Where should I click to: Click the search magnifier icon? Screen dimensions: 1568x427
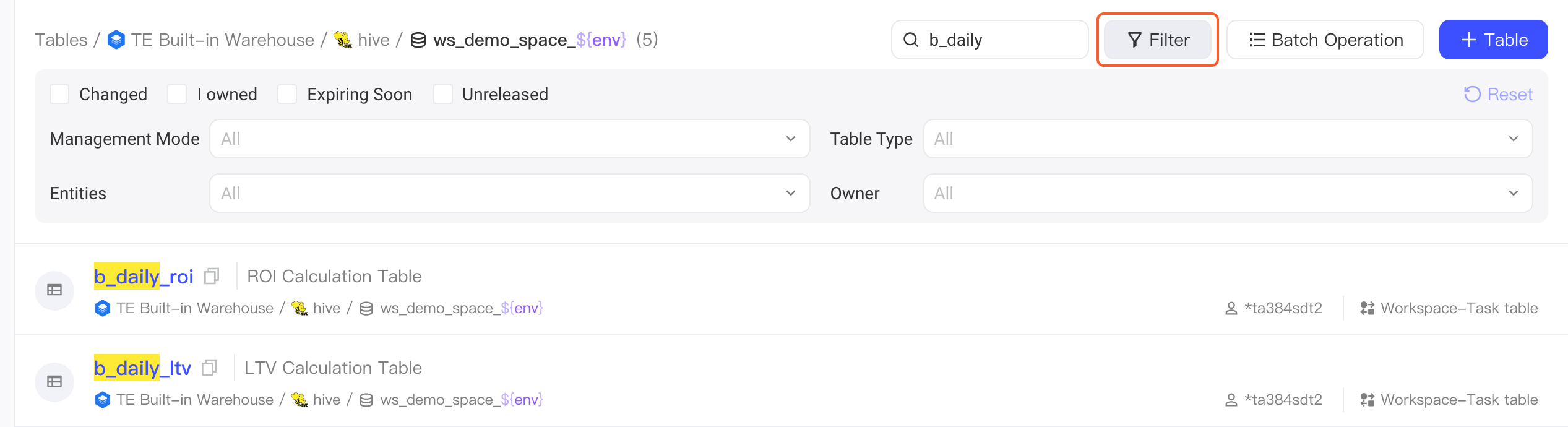pos(911,40)
